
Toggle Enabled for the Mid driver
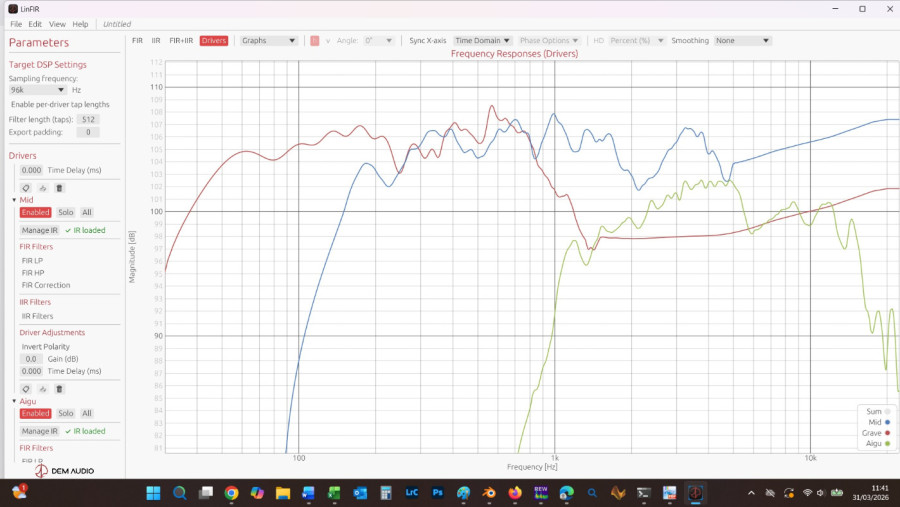(x=35, y=213)
